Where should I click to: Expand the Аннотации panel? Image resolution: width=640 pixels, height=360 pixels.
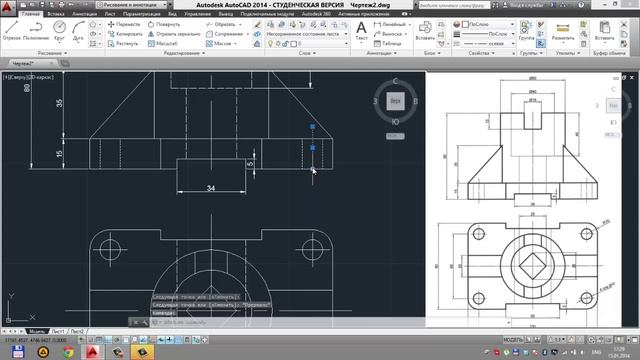pos(381,53)
